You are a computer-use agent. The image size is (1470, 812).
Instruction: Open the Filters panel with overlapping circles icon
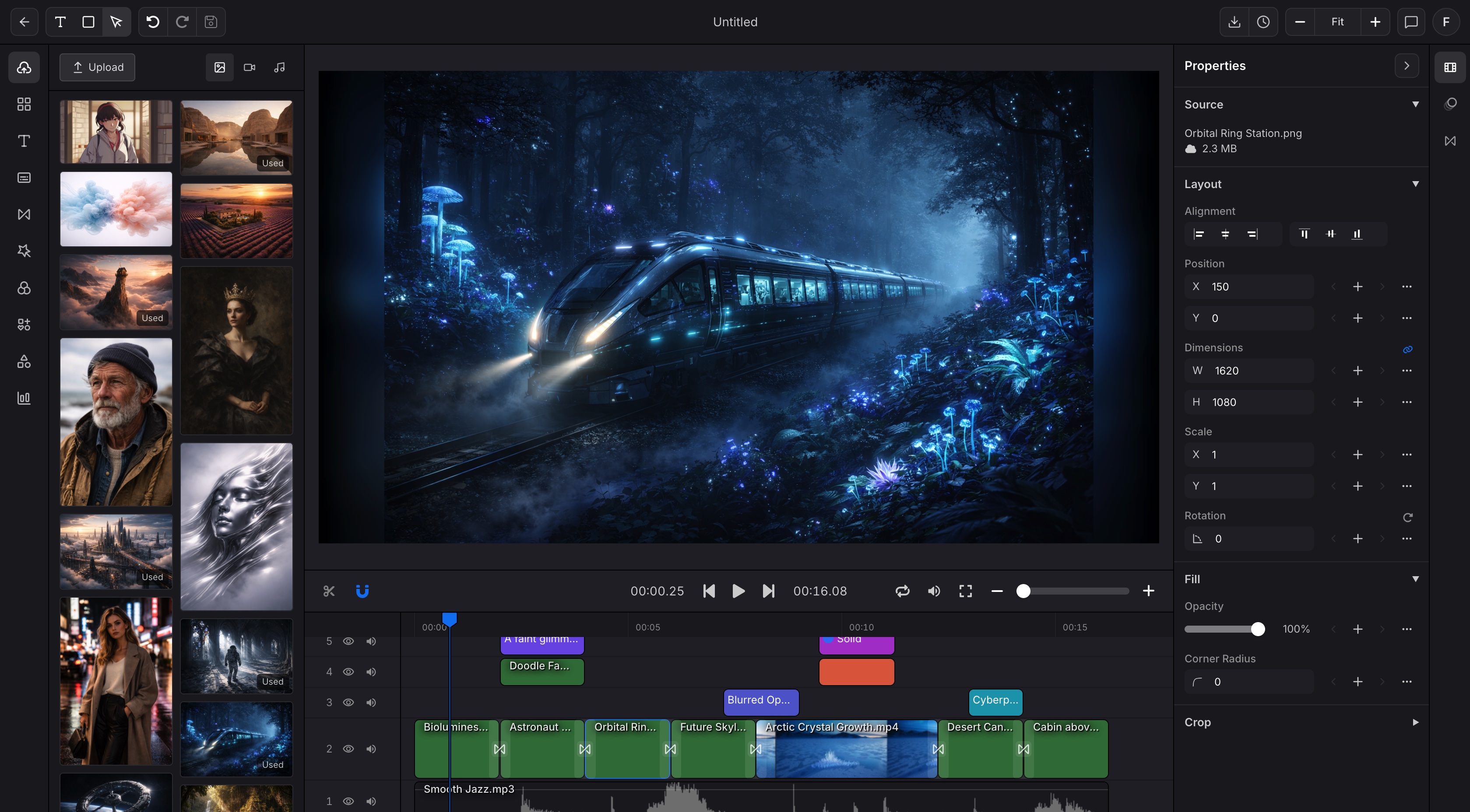[24, 288]
